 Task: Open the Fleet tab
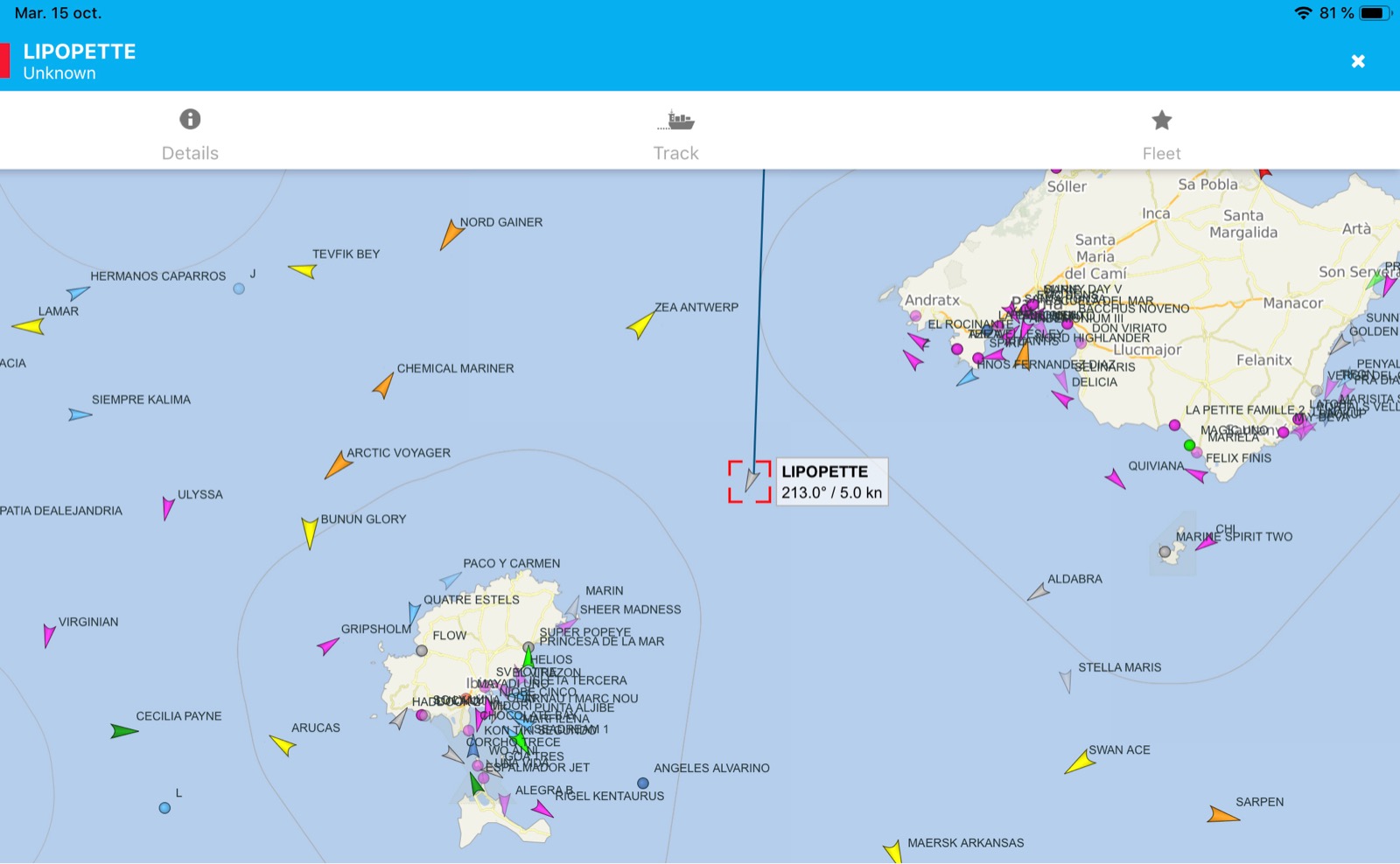(1161, 134)
